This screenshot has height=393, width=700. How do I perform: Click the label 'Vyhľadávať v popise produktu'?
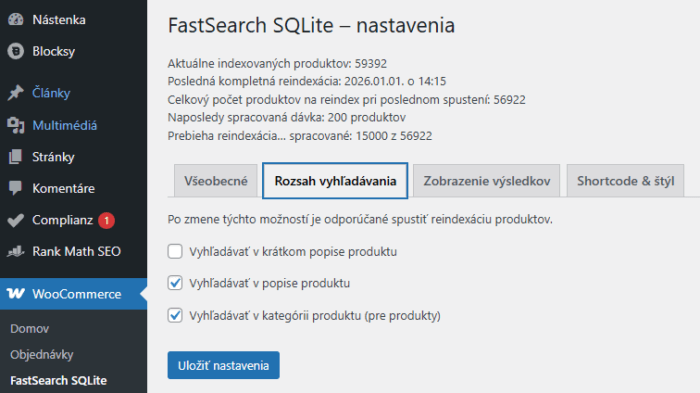[270, 283]
